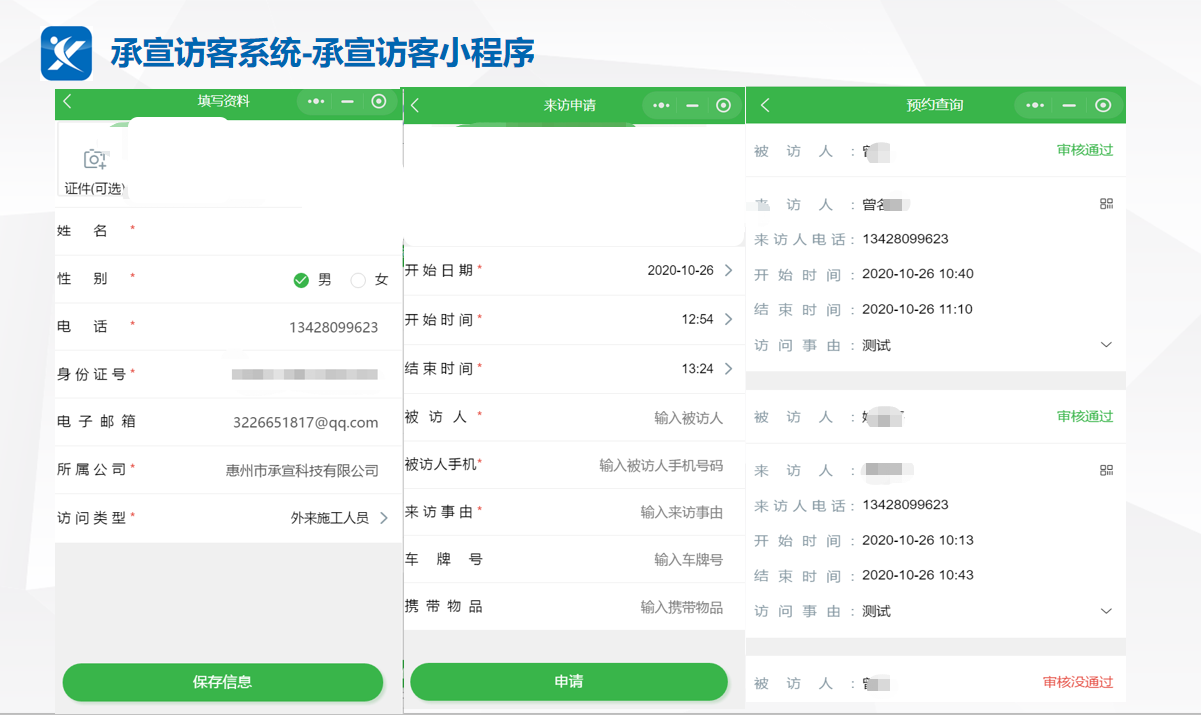
Task: Show QR code for first visitor record
Action: click(1106, 204)
